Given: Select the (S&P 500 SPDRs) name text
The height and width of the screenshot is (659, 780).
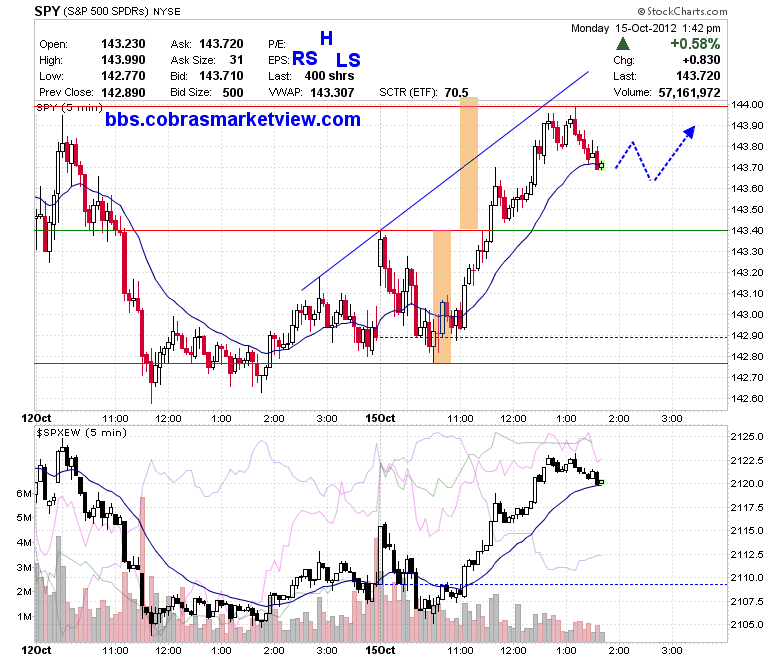Looking at the screenshot, I should pos(106,11).
